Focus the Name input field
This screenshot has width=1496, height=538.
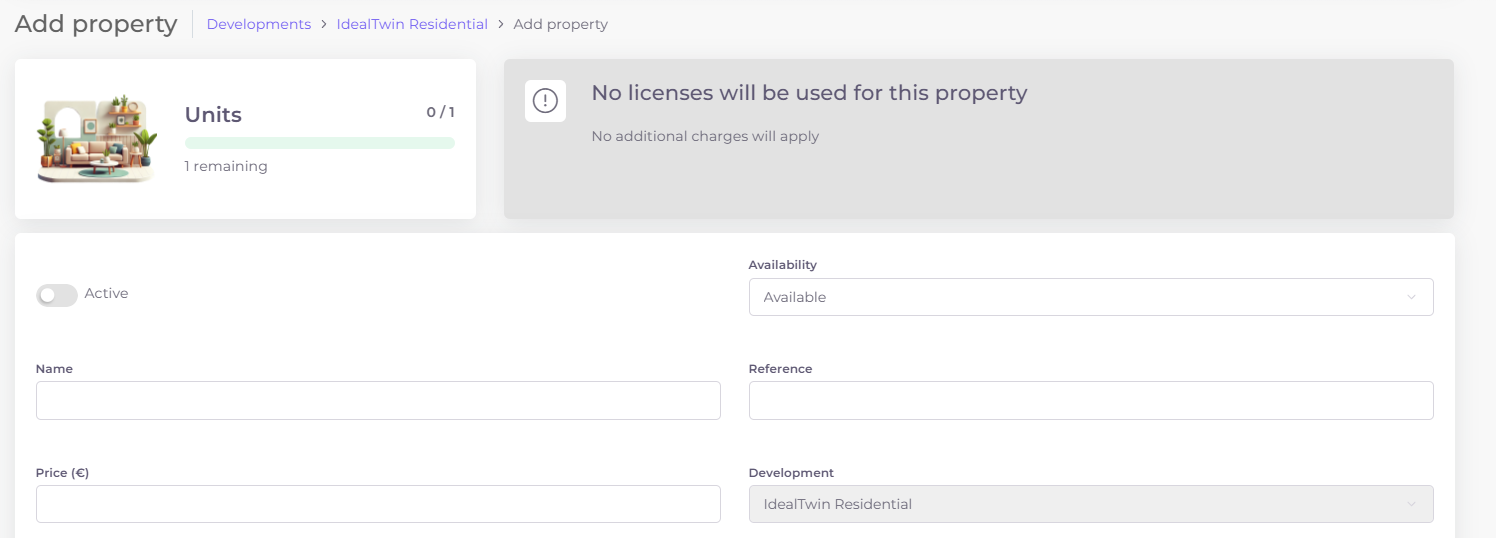point(378,400)
